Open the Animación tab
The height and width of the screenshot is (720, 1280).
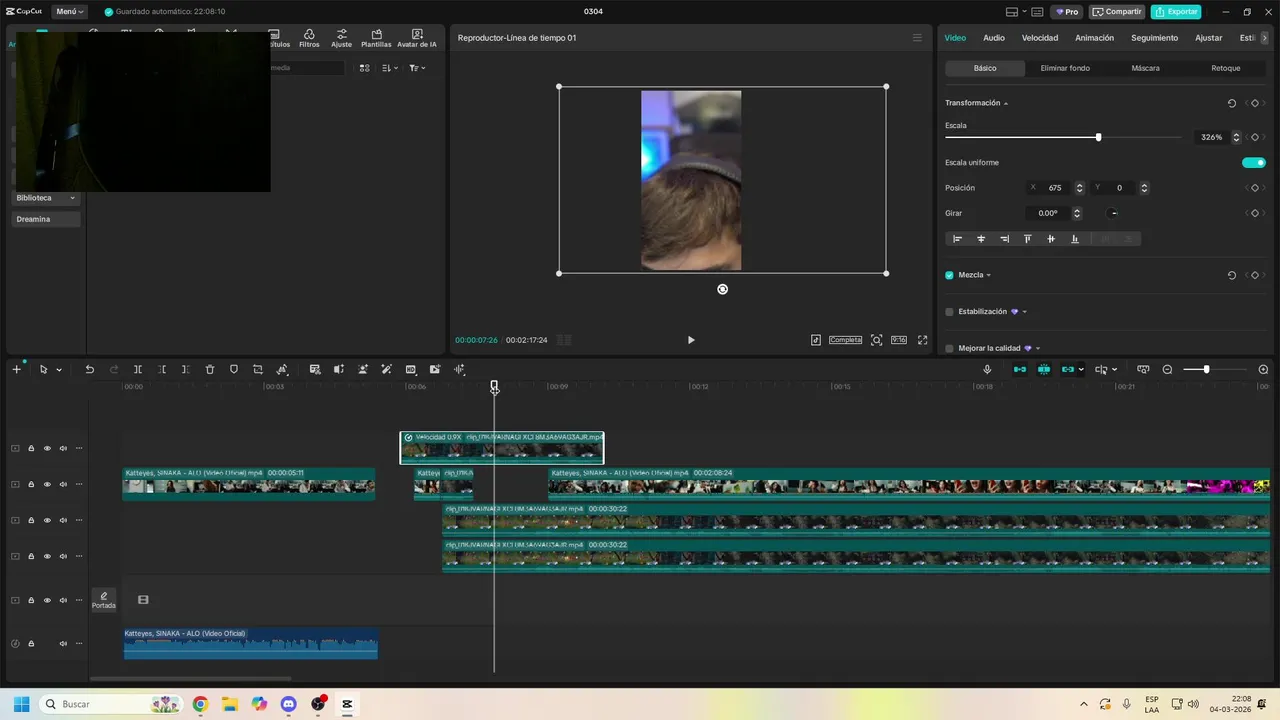[x=1094, y=38]
